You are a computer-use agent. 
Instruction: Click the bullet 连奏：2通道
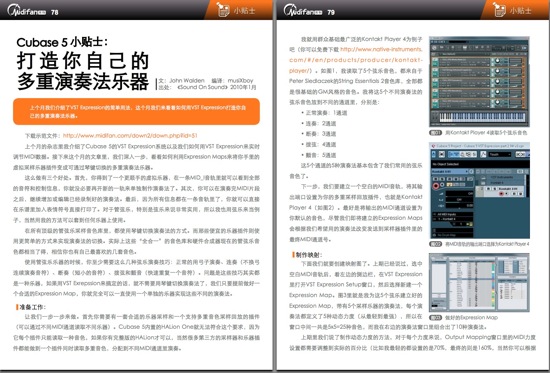(x=318, y=123)
